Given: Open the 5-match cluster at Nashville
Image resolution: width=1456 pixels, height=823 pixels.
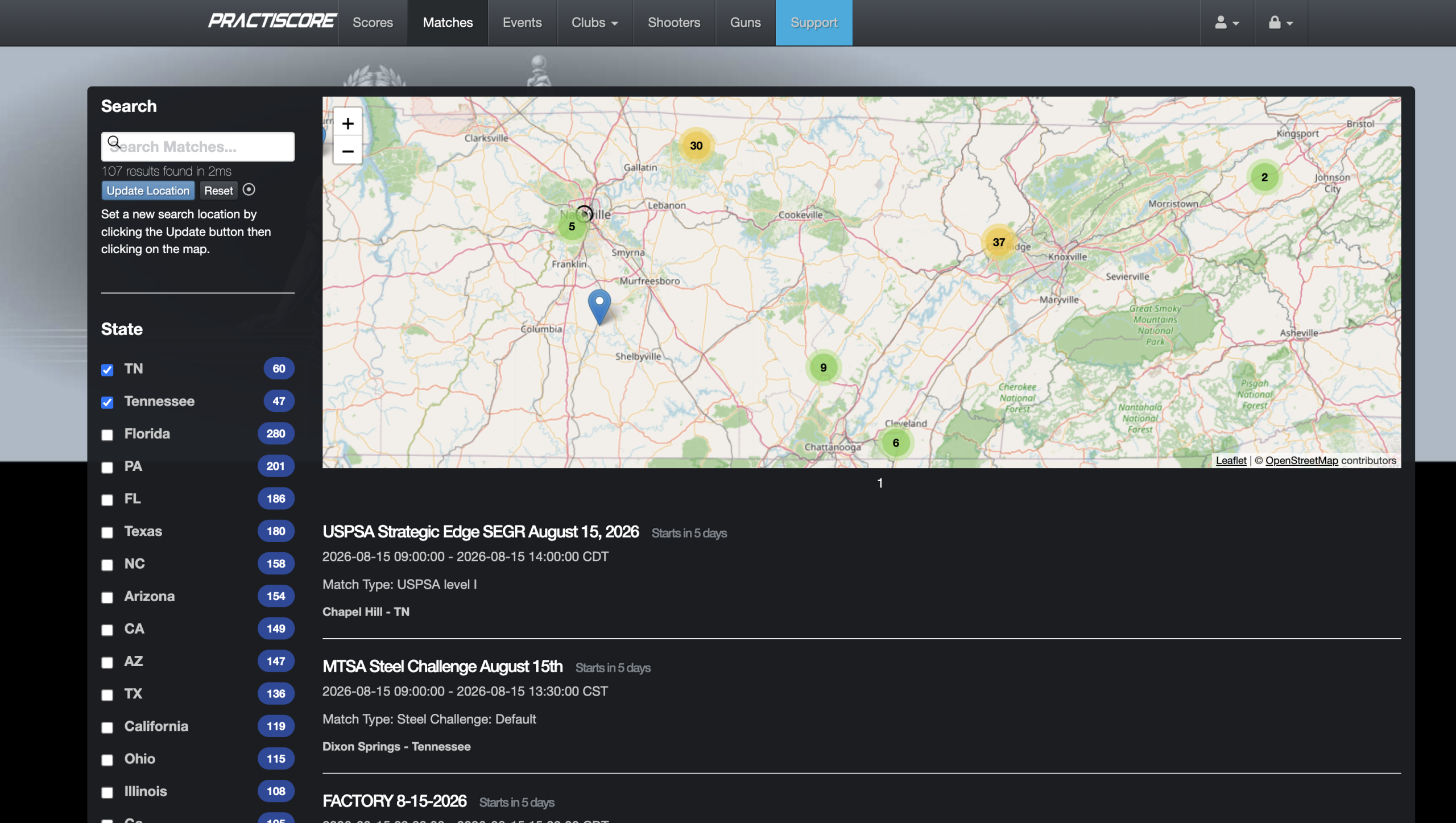Looking at the screenshot, I should point(572,226).
